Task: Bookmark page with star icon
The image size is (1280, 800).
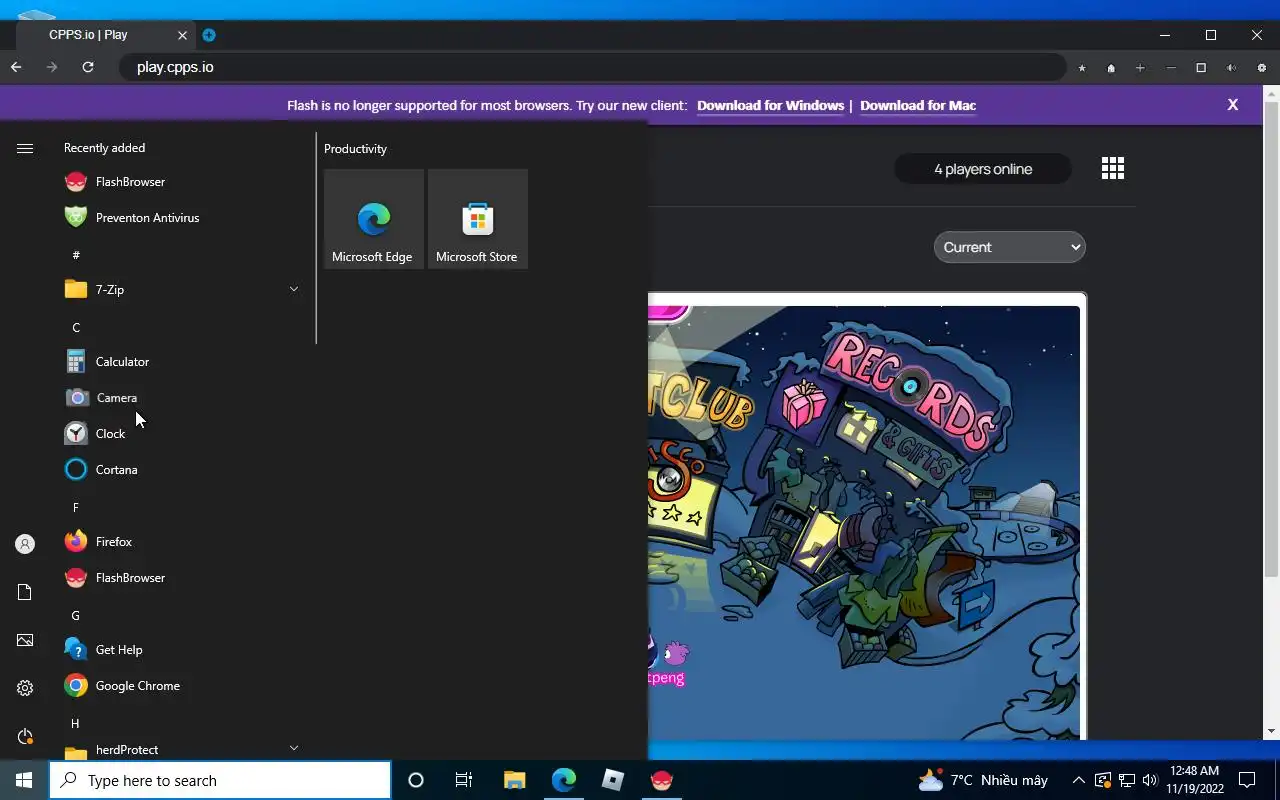Action: click(x=1082, y=68)
